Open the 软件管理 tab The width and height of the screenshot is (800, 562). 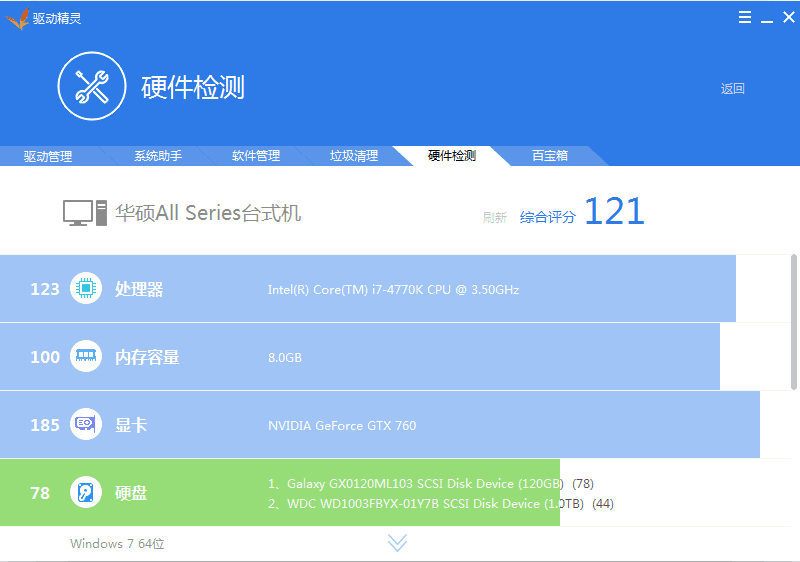tap(256, 156)
